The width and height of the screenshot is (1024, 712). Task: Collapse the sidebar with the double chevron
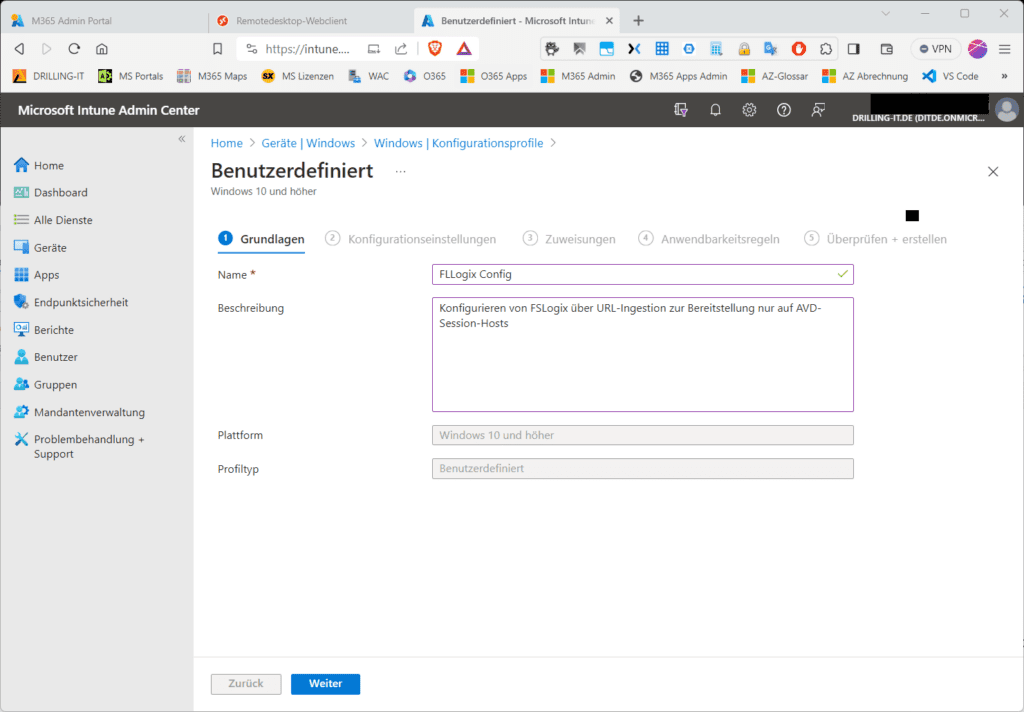(182, 138)
